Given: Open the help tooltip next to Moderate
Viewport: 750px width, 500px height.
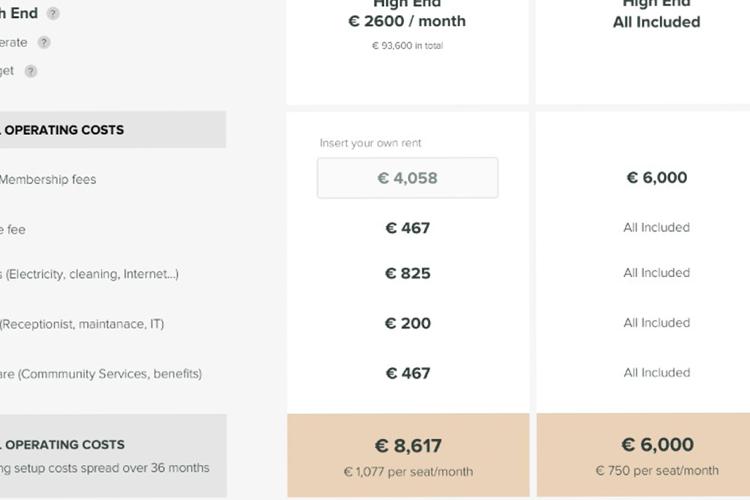Looking at the screenshot, I should coord(44,43).
